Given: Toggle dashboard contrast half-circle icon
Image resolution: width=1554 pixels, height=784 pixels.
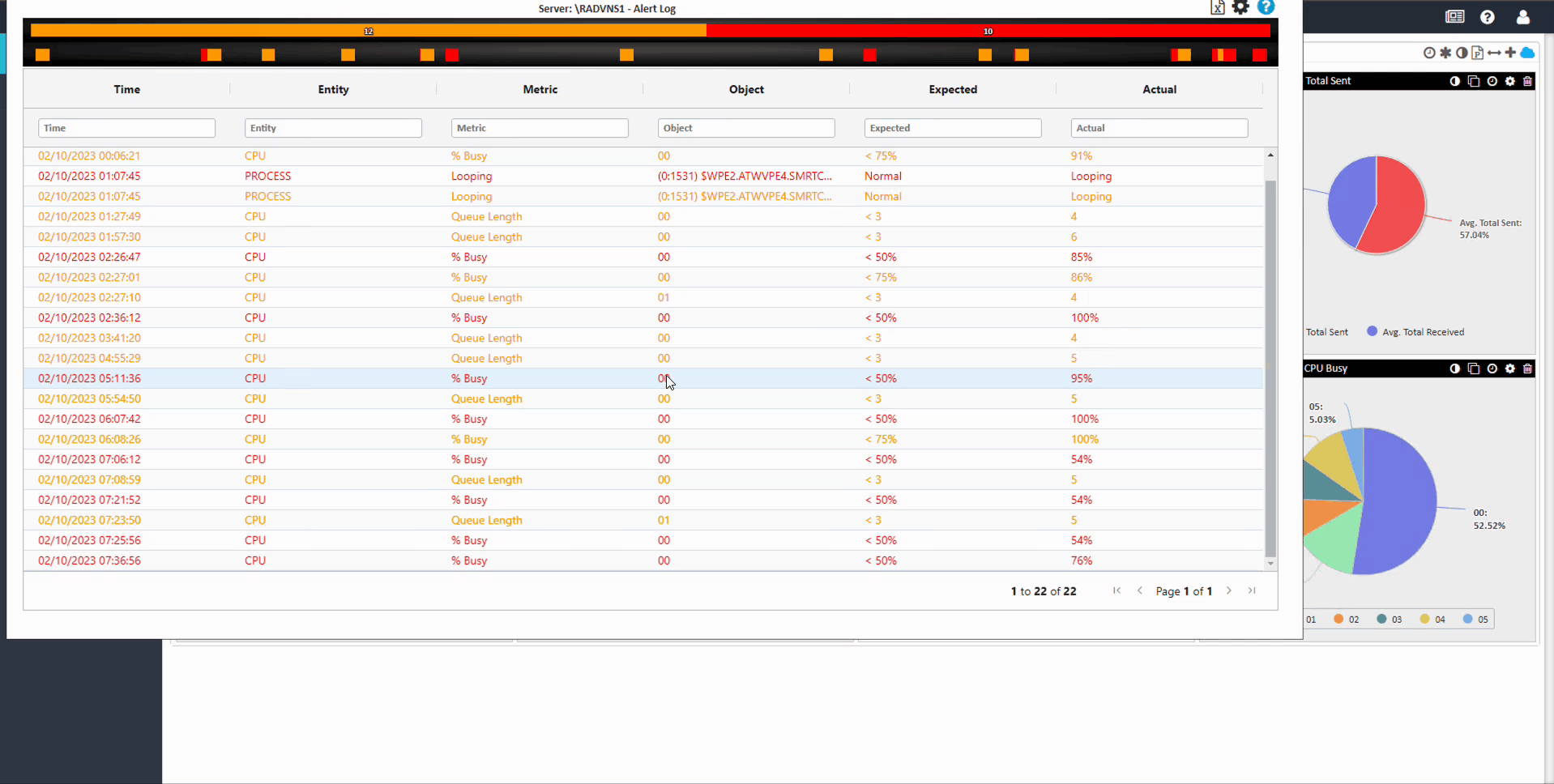Looking at the screenshot, I should click(1462, 53).
